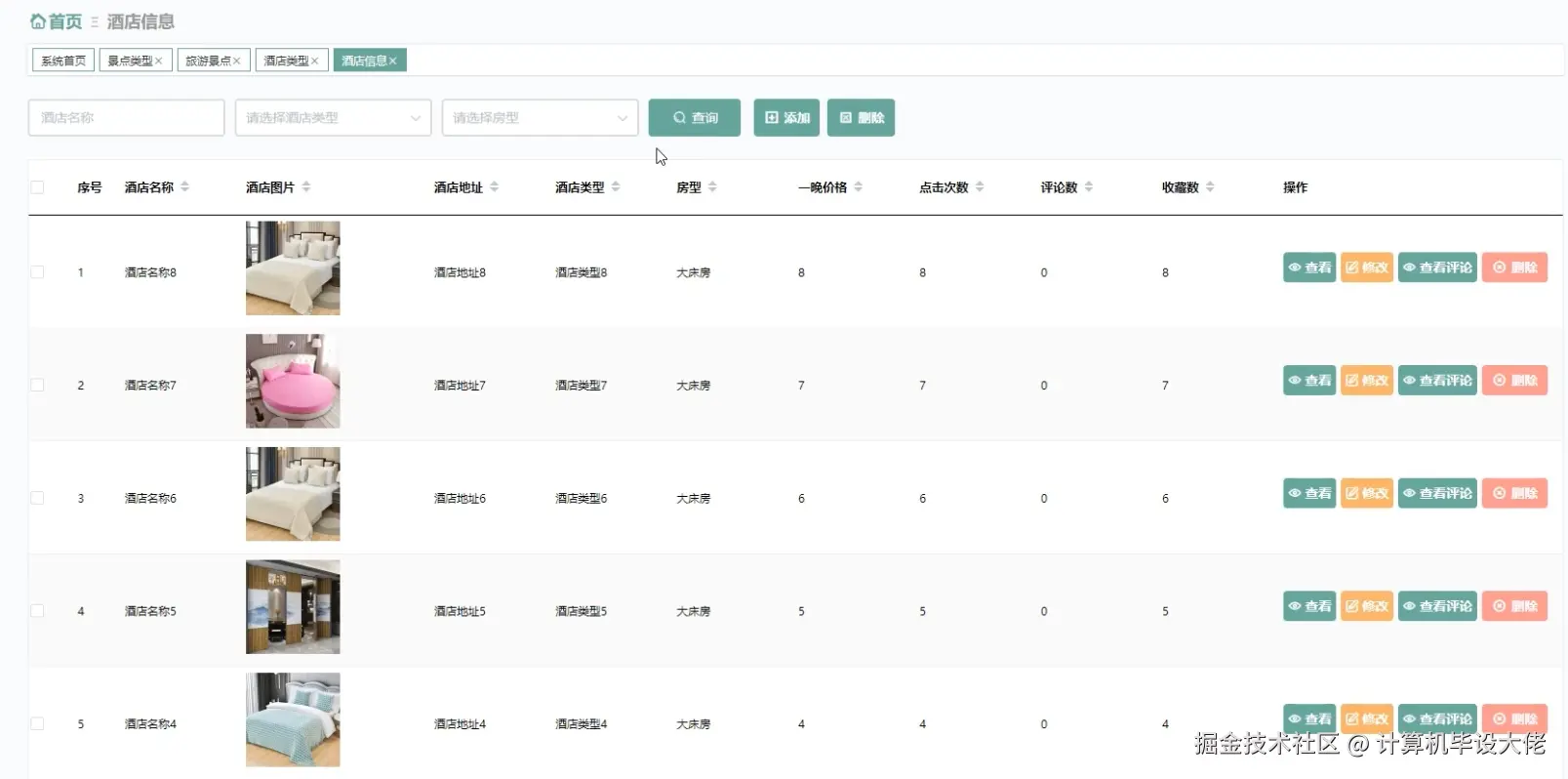Sort by 收藏数 column

pyautogui.click(x=1210, y=186)
